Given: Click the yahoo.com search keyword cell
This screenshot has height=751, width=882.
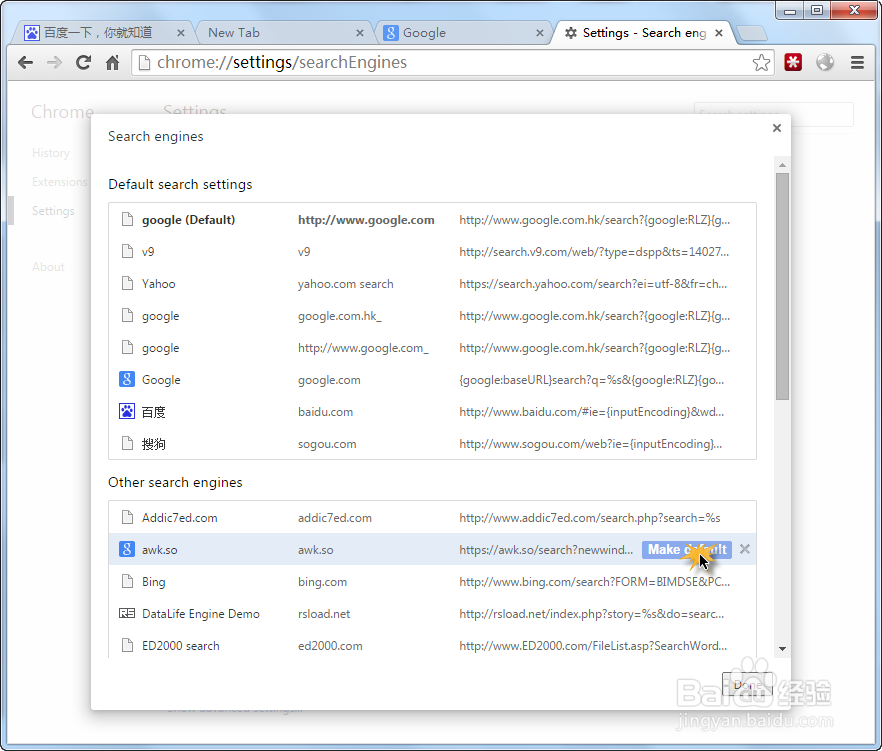Looking at the screenshot, I should coord(346,284).
